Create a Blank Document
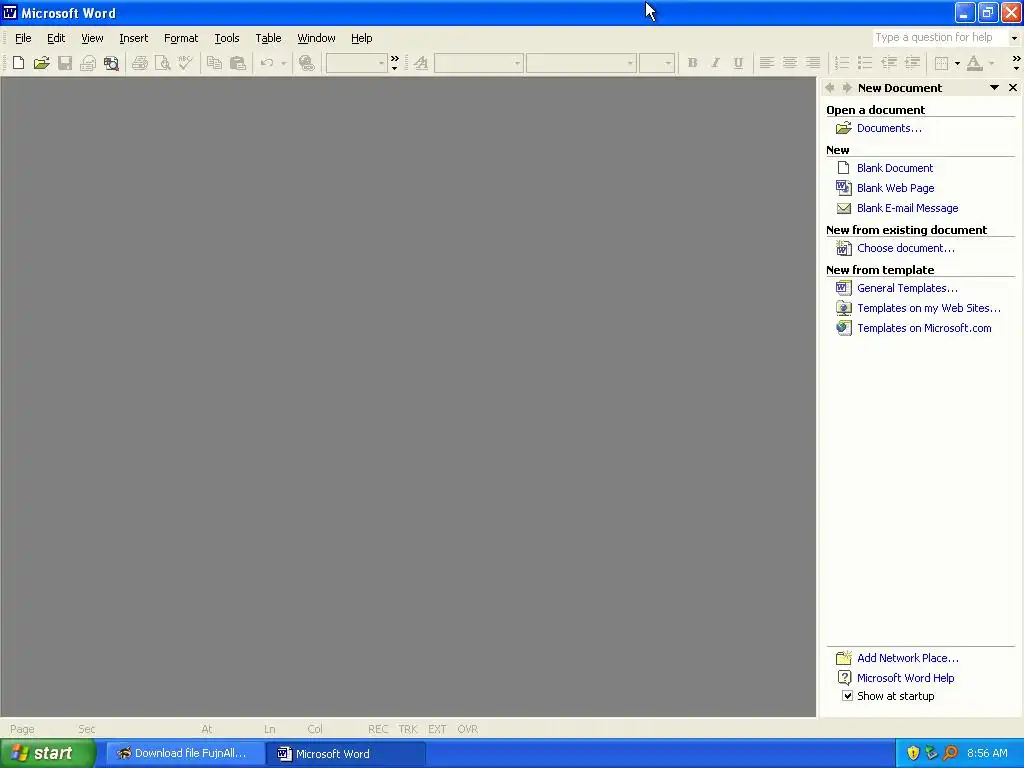 coord(895,168)
